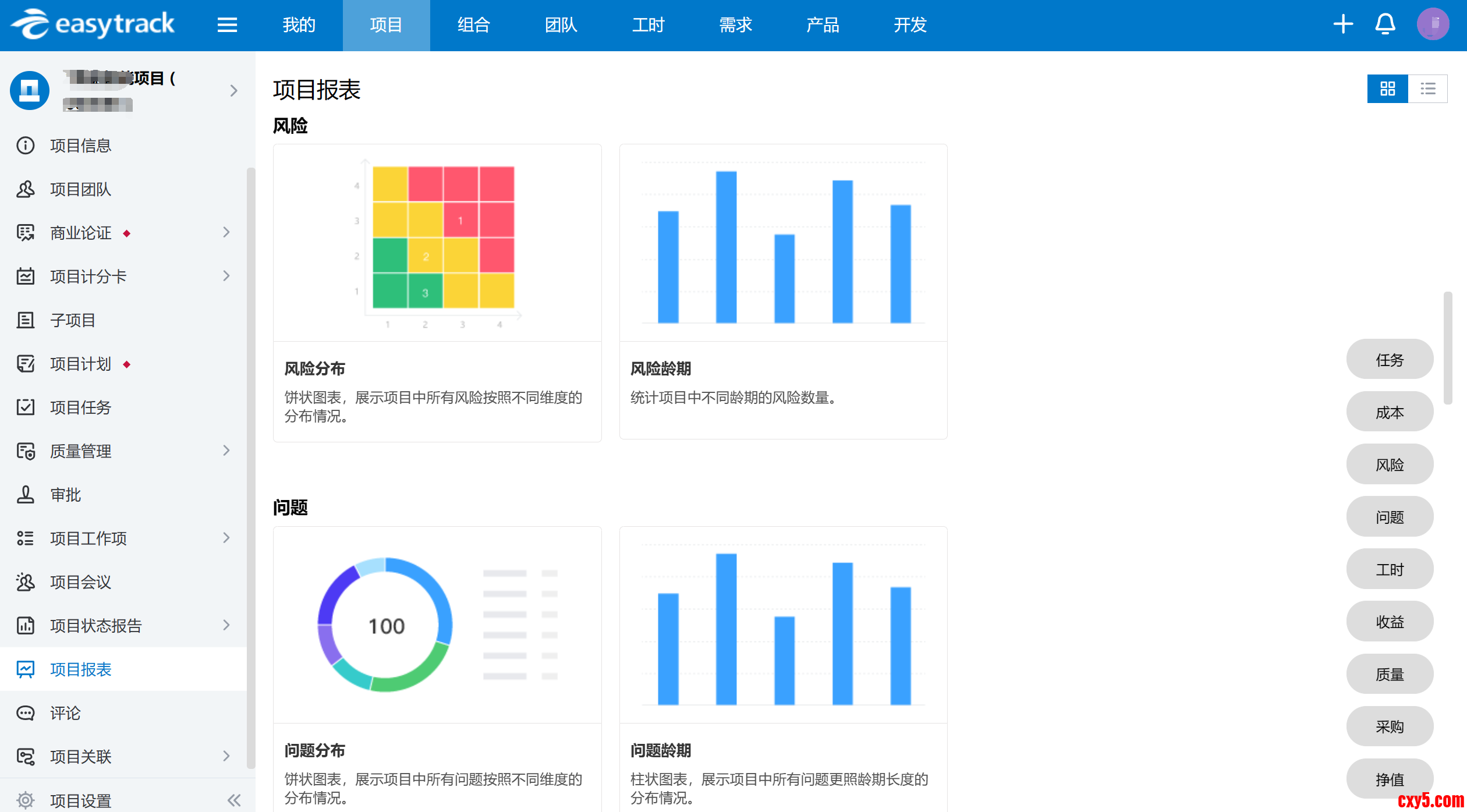Click the 项目信息 info icon
Image resolution: width=1467 pixels, height=812 pixels.
coord(26,146)
